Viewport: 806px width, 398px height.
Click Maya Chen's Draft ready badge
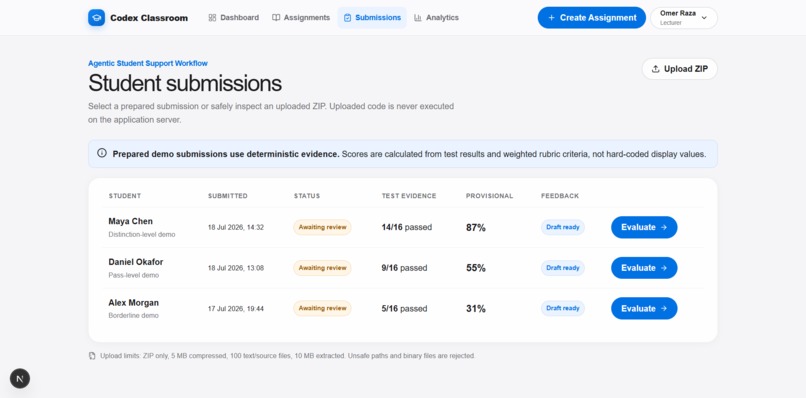[563, 227]
